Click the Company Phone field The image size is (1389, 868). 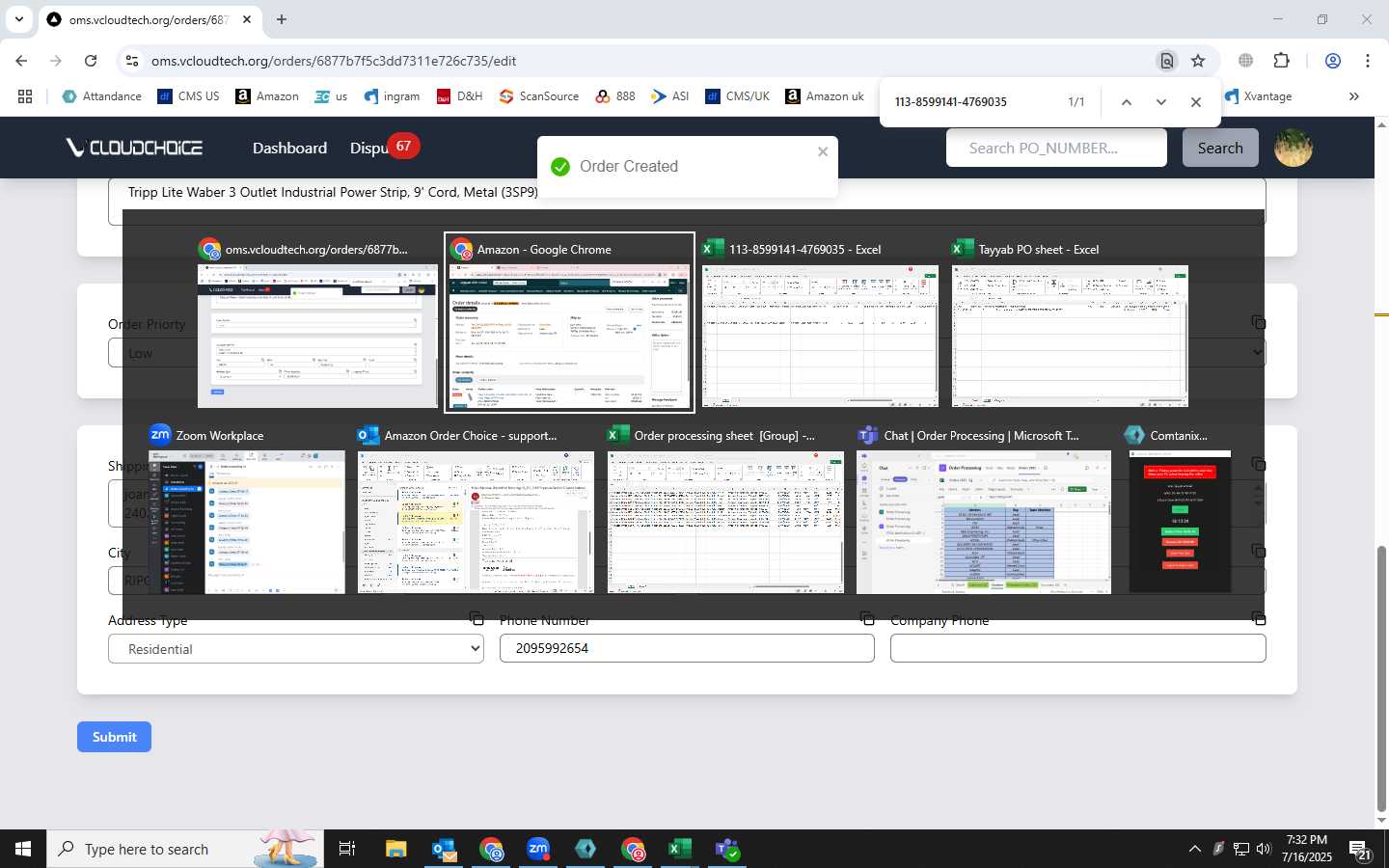coord(1077,648)
